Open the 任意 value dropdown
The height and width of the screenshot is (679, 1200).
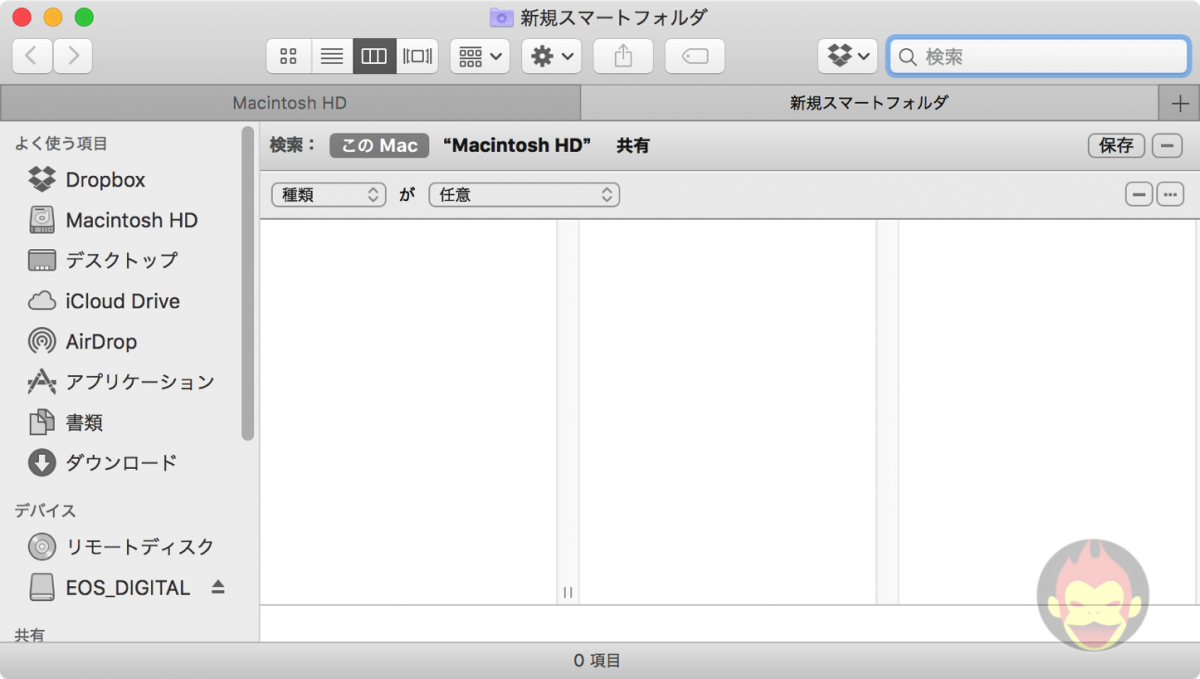[523, 194]
